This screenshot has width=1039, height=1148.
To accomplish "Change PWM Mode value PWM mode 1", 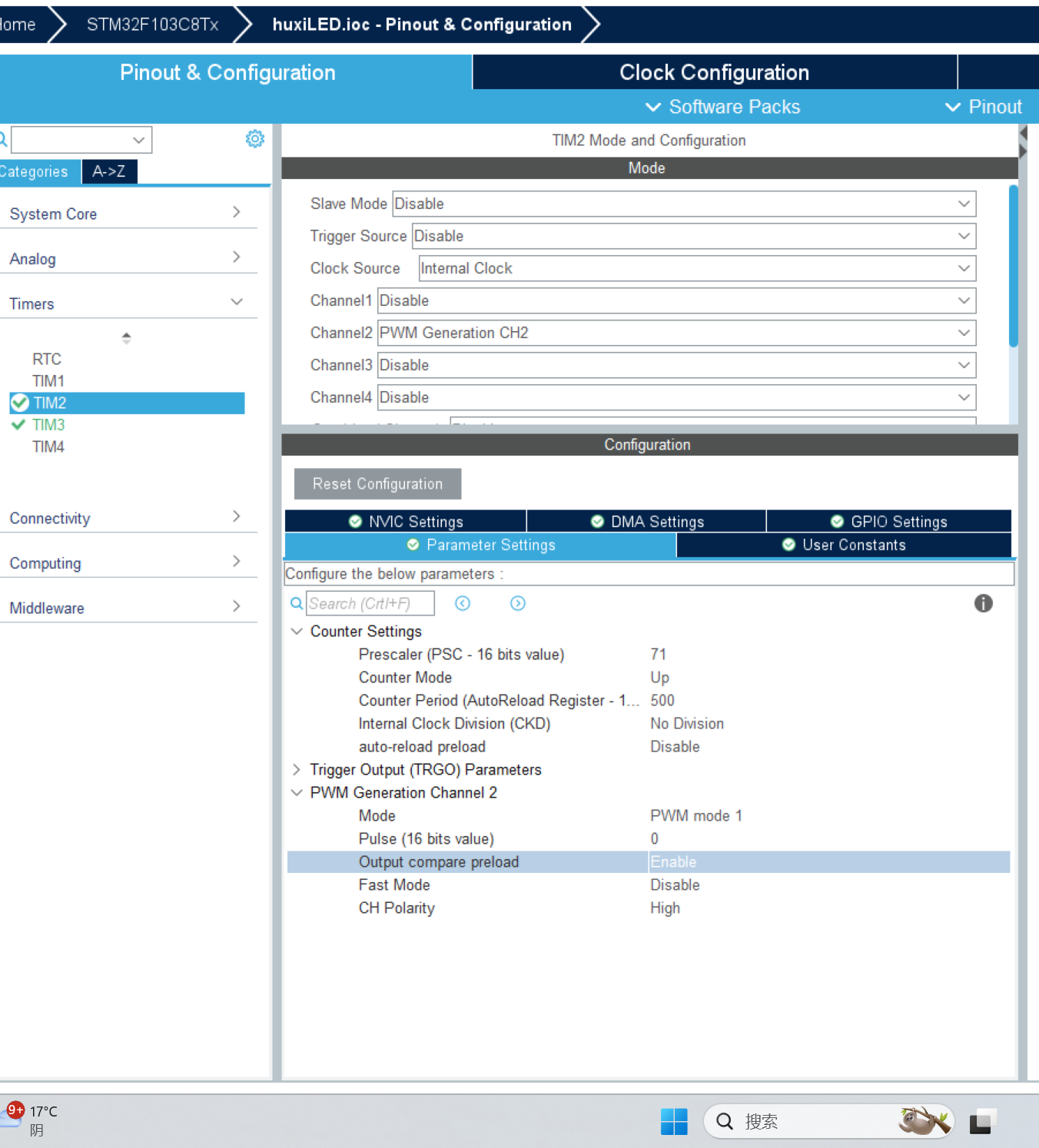I will pyautogui.click(x=696, y=815).
